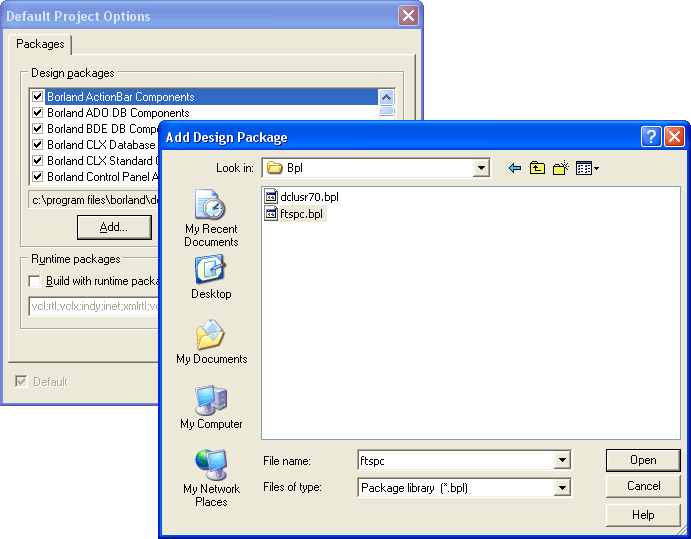Click the File name input field
Screen dimensions: 691x539
click(x=457, y=461)
